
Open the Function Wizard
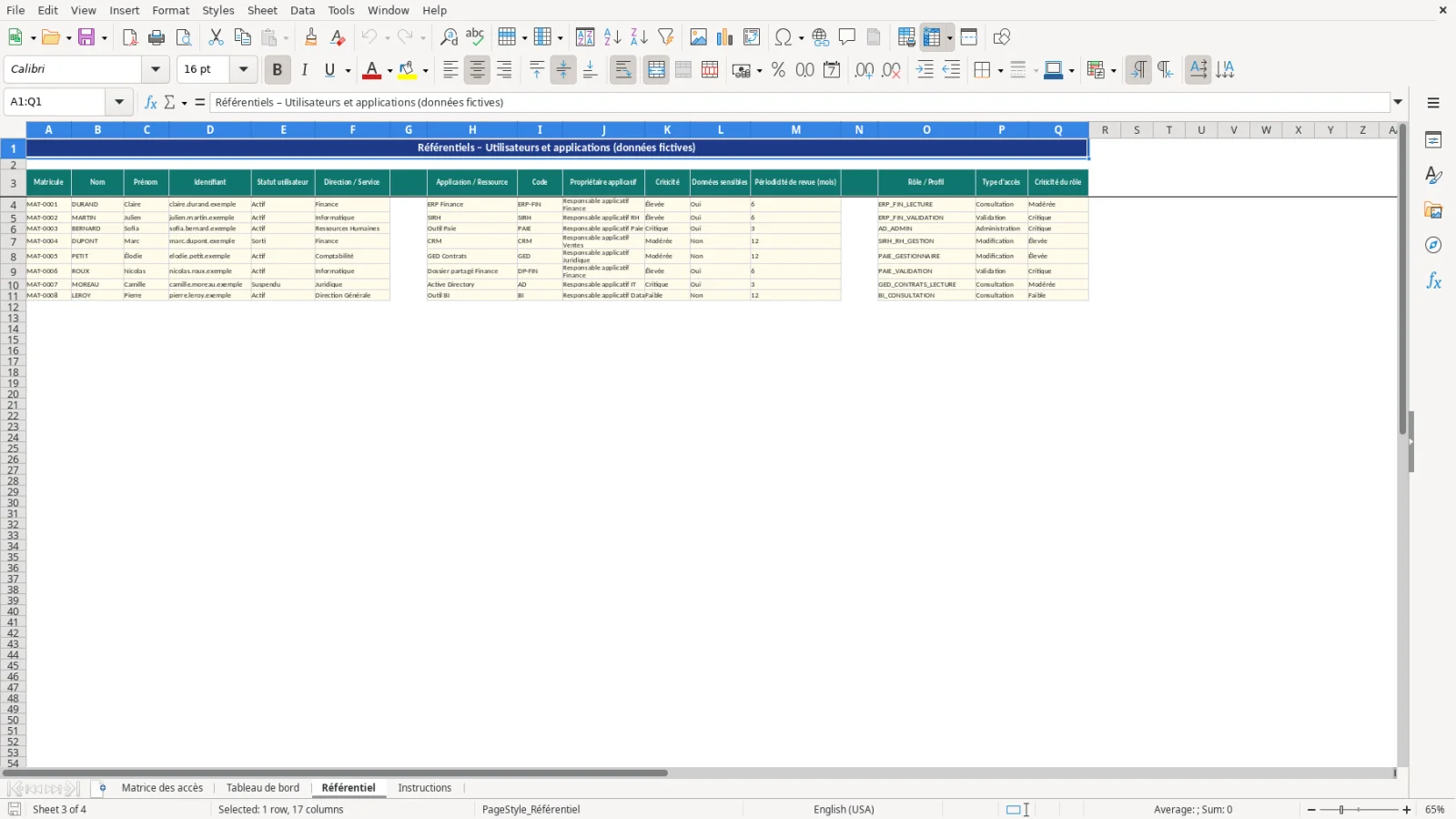[150, 102]
